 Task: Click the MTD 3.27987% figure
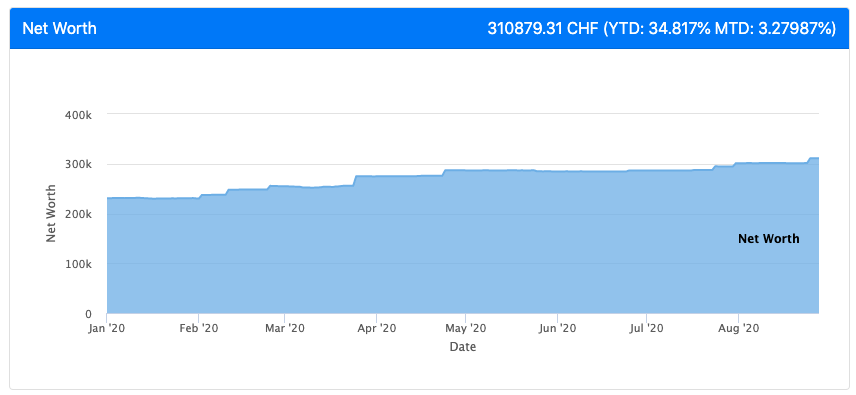[x=774, y=28]
